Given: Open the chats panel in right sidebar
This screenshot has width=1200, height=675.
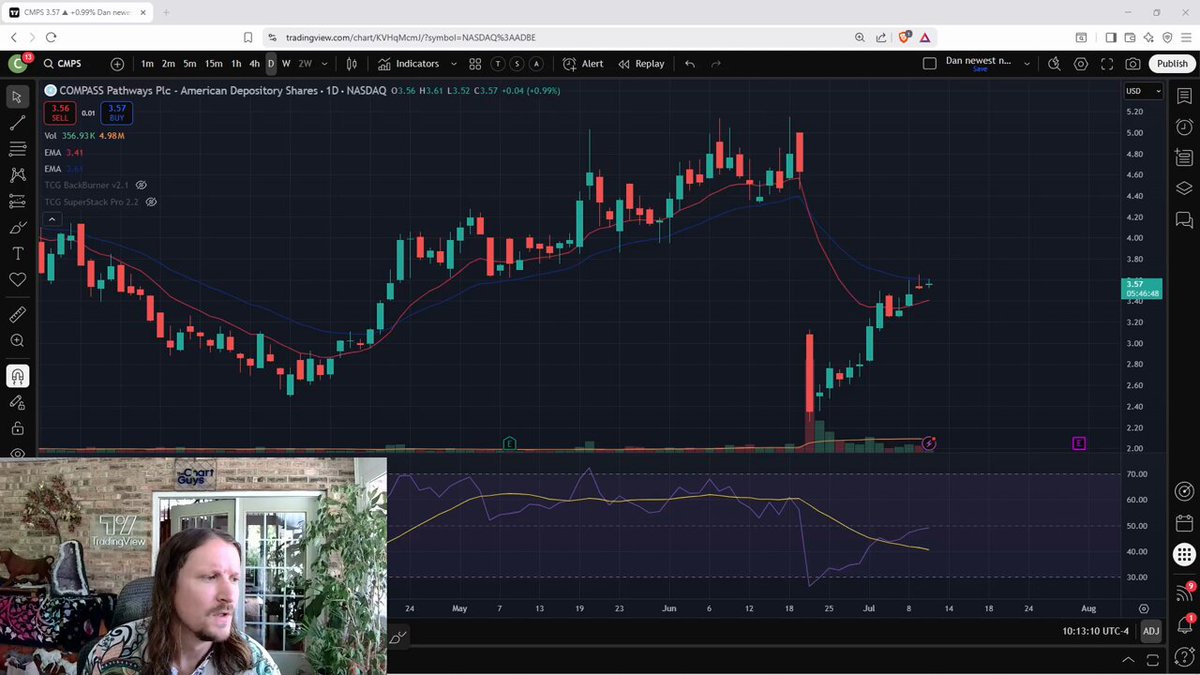Looking at the screenshot, I should 1184,218.
